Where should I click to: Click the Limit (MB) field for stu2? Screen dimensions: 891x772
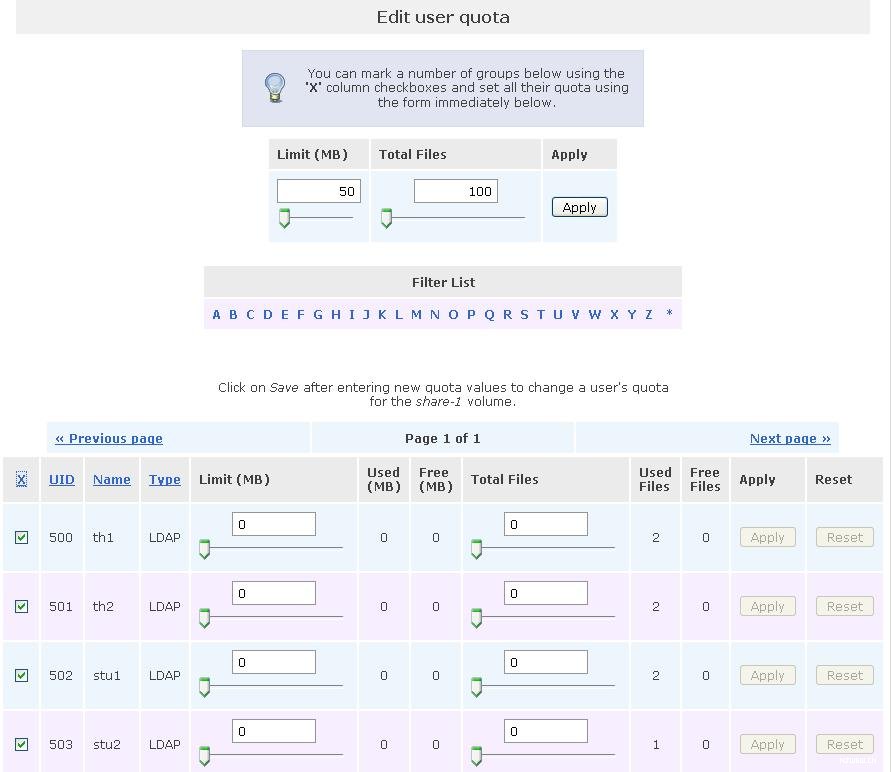tap(274, 731)
